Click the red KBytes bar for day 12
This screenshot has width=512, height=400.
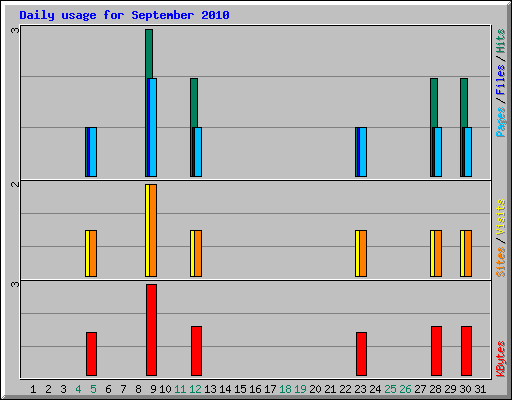tap(196, 351)
